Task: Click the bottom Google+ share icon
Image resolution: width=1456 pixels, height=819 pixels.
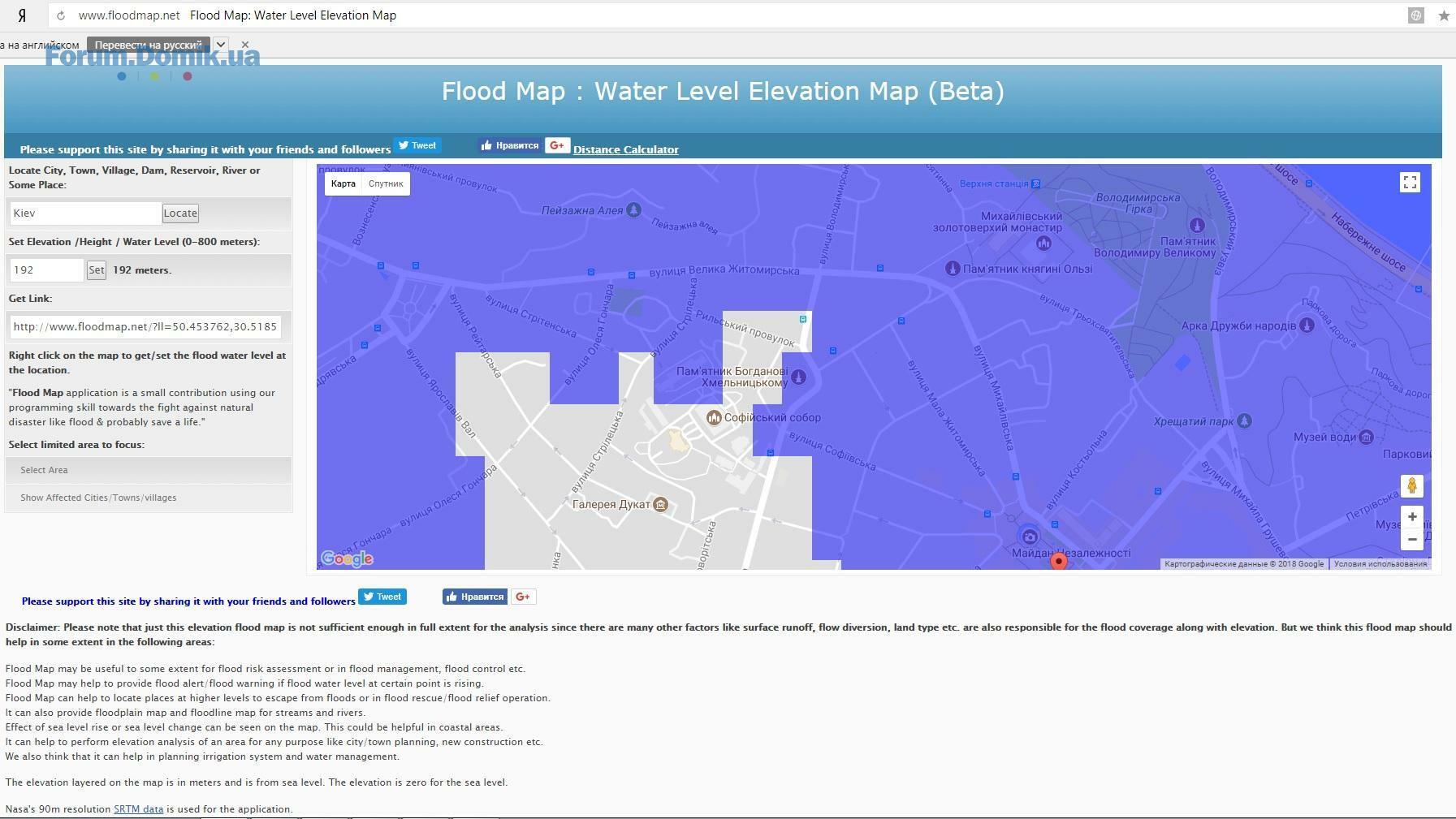Action: point(523,597)
